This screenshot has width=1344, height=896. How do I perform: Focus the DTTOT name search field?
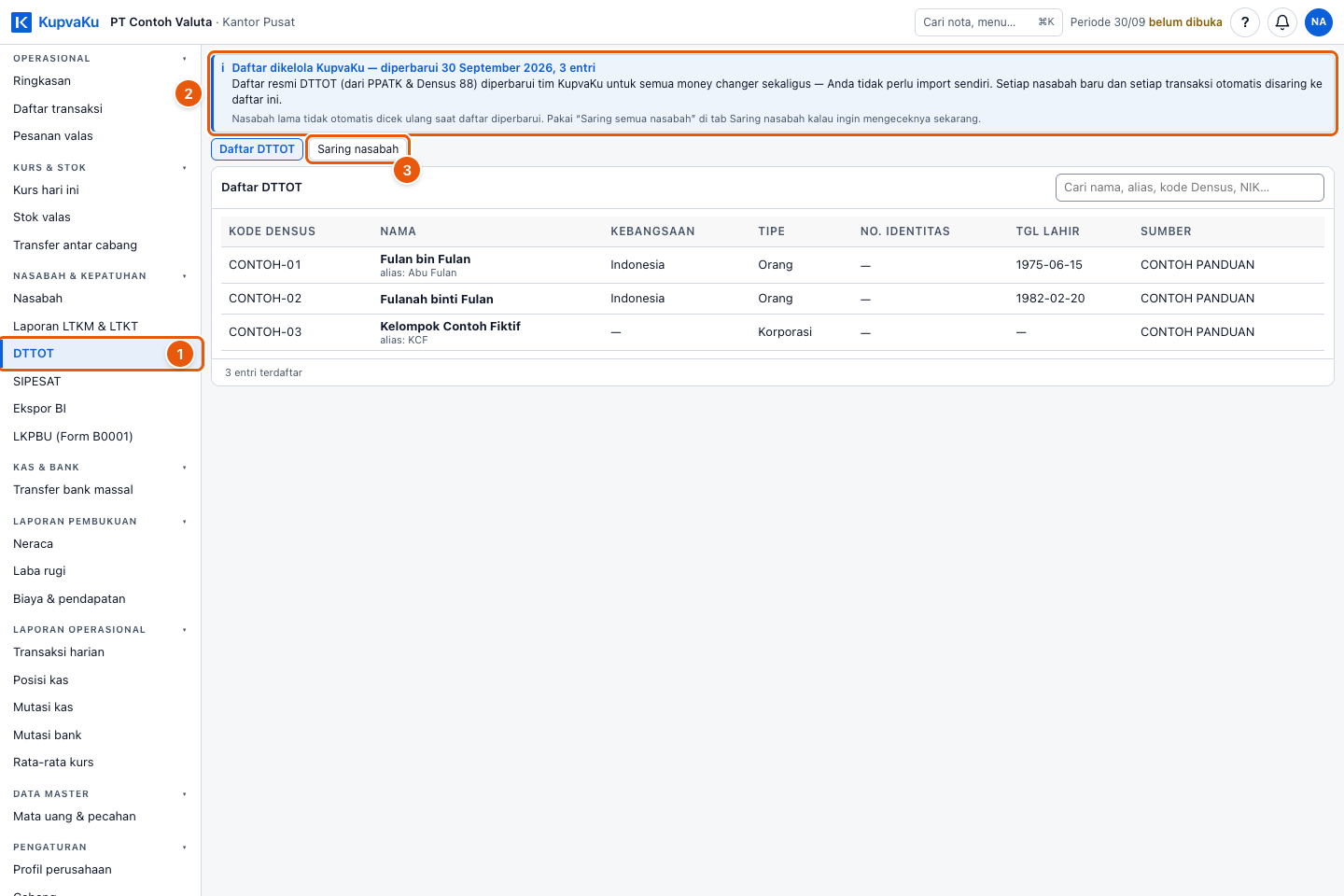pyautogui.click(x=1189, y=188)
